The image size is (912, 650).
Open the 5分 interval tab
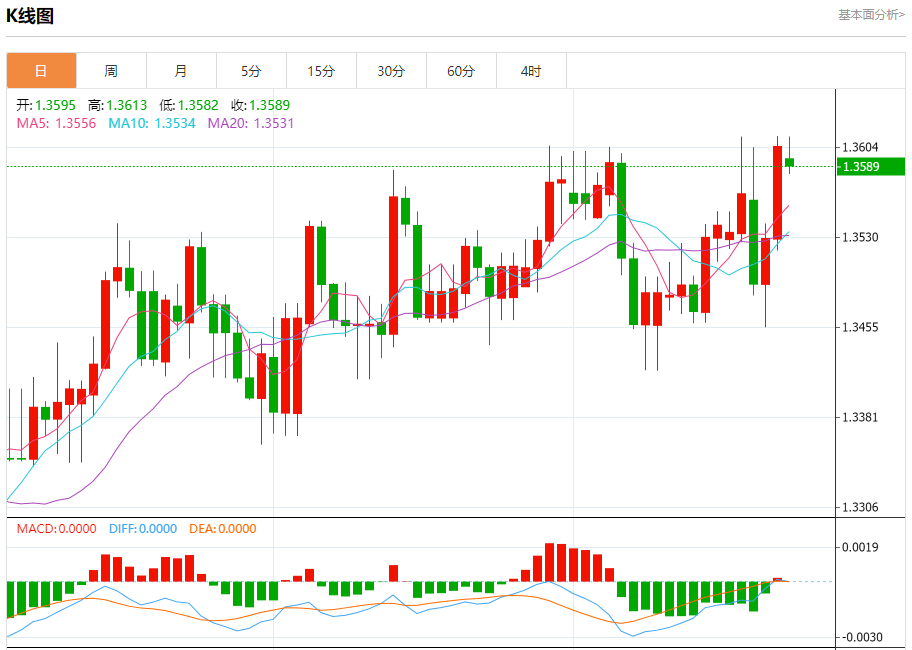(x=251, y=71)
